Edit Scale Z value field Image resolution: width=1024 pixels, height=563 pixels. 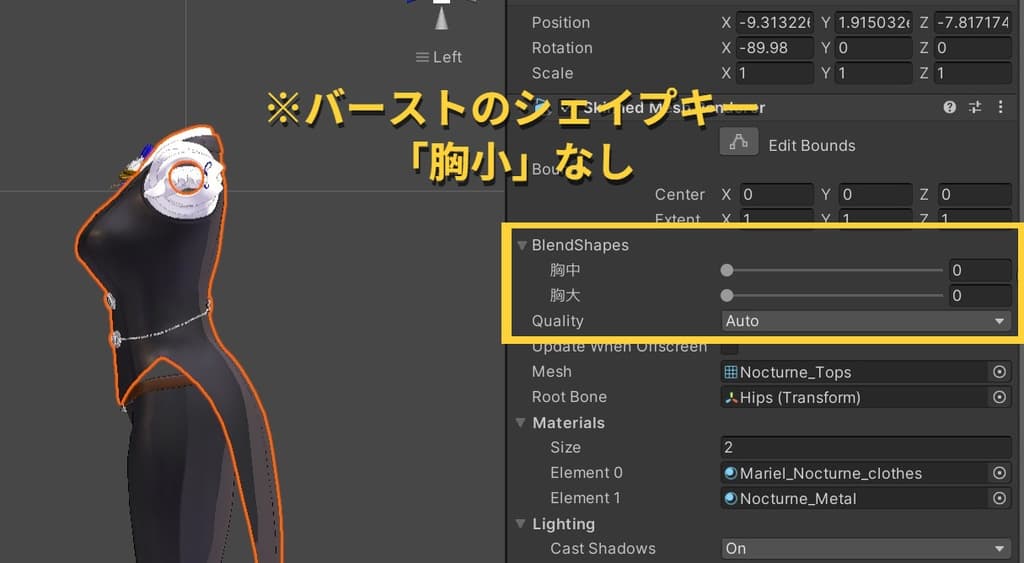click(973, 73)
